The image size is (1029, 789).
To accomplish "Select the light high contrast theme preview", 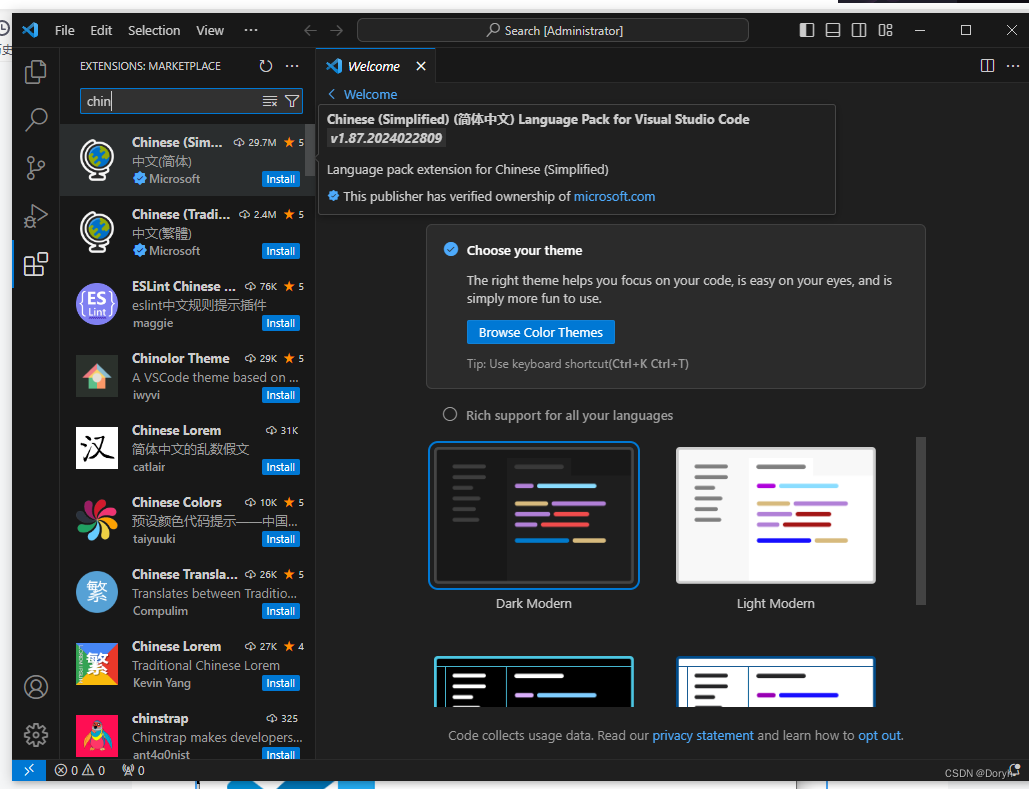I will click(x=776, y=681).
